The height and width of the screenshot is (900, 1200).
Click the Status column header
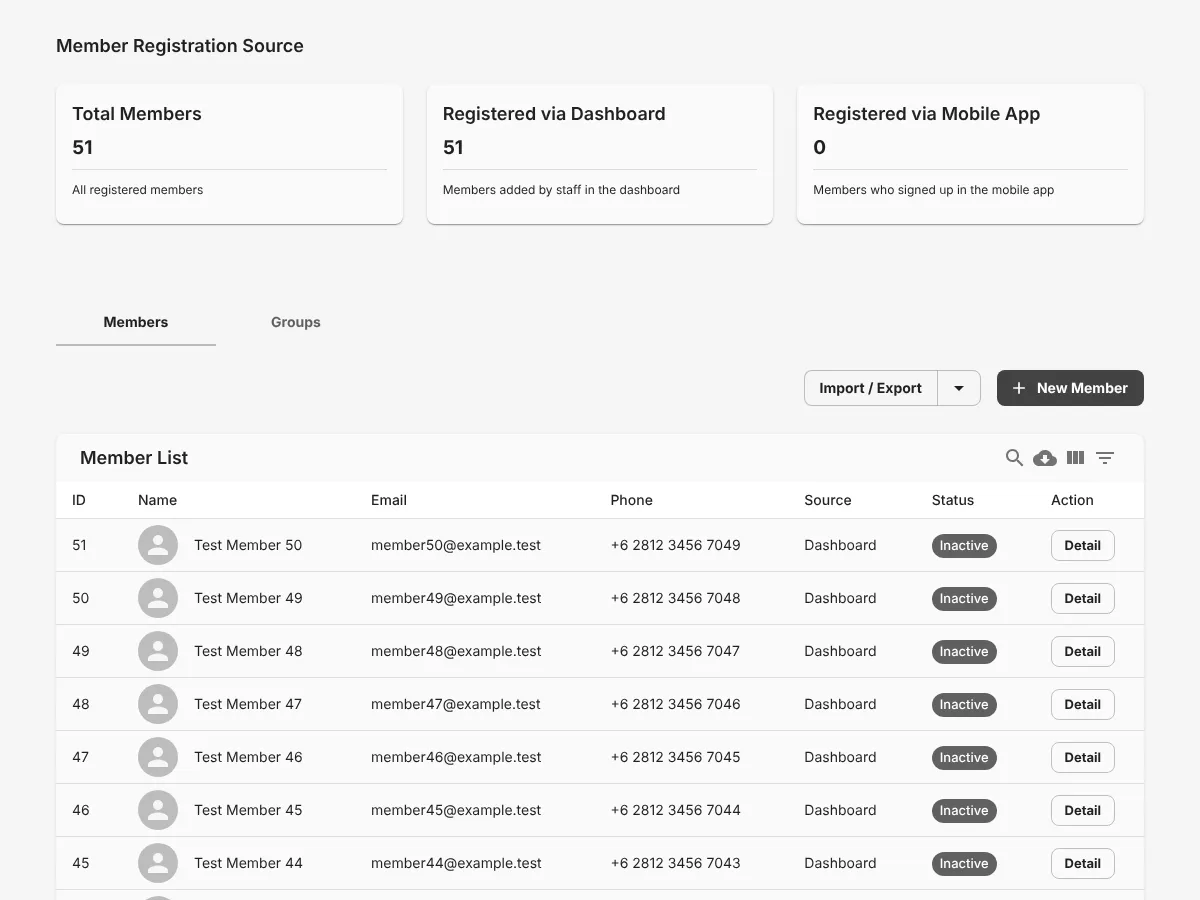953,500
